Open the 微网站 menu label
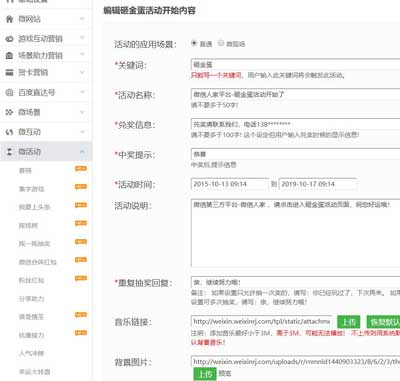Viewport: 400px width, 381px height. pos(29,19)
